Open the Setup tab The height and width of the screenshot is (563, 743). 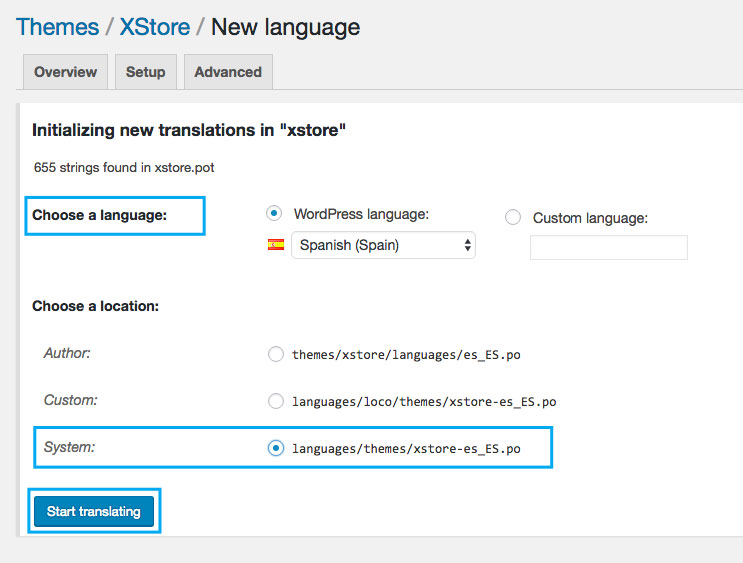tap(145, 72)
